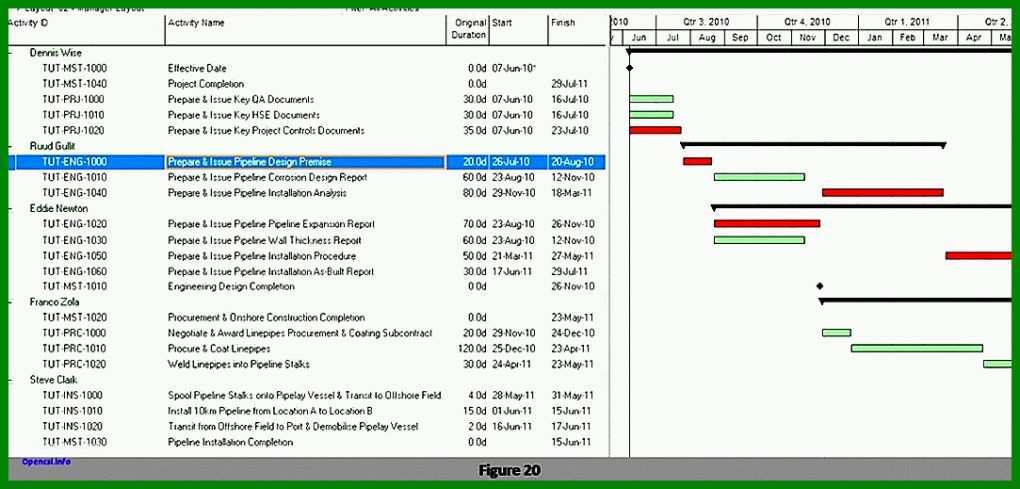Screen dimensions: 1020x489
Task: Click the green Gantt bar for TUT-ENG-1030
Action: 759,240
